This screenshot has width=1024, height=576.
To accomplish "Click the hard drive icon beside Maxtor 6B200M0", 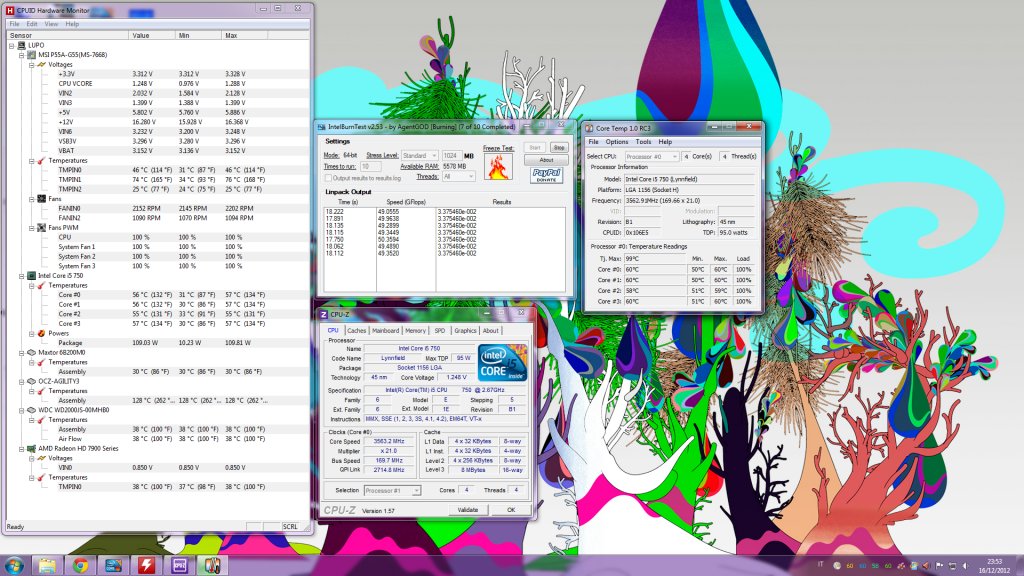I will [31, 353].
